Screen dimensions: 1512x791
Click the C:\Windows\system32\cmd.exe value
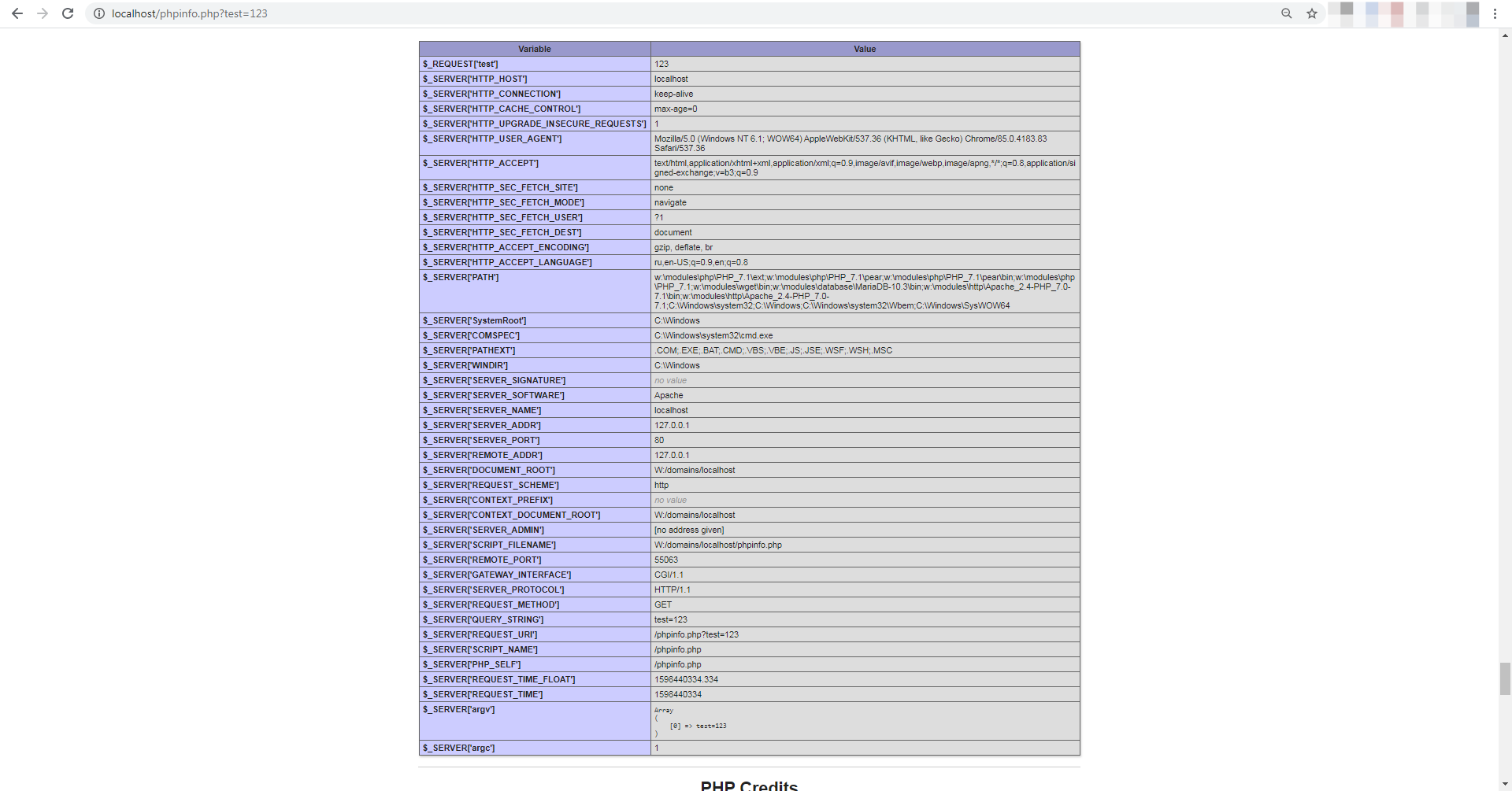[713, 335]
